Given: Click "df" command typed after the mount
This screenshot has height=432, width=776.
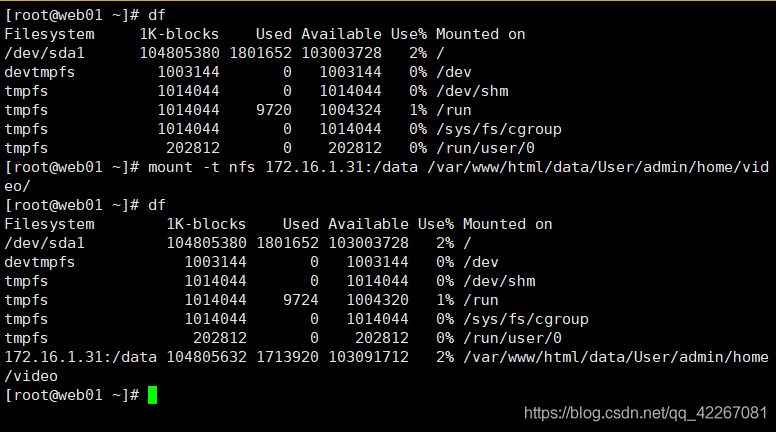Looking at the screenshot, I should pyautogui.click(x=157, y=205).
